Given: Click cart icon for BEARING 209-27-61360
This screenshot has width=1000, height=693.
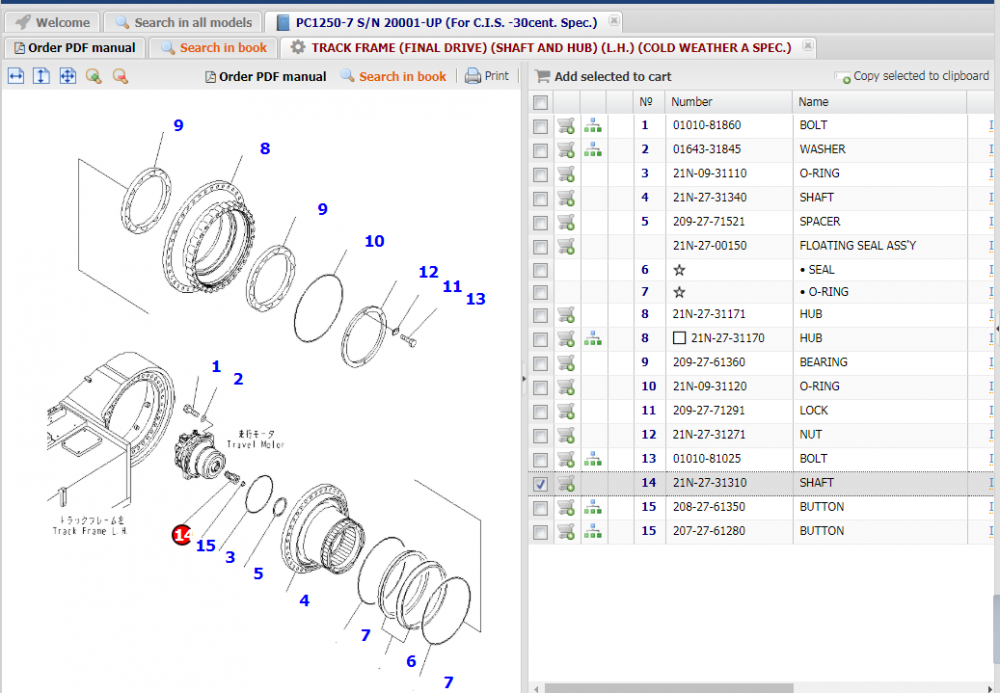Looking at the screenshot, I should click(566, 363).
